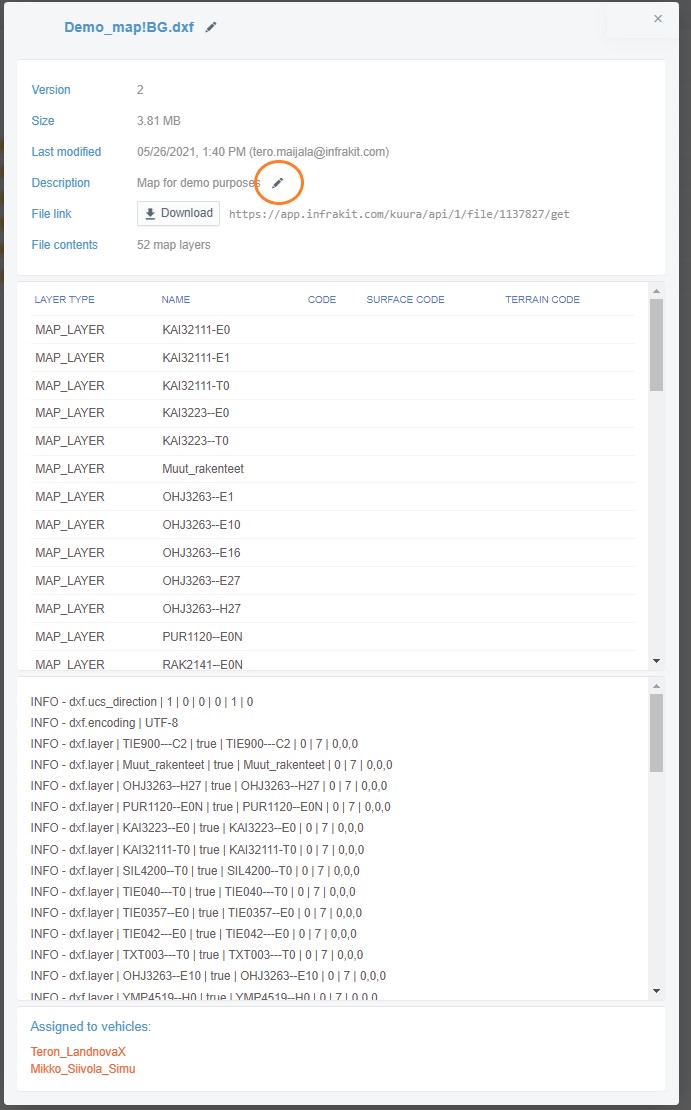Click the SIL4200--T0 log line

(195, 871)
